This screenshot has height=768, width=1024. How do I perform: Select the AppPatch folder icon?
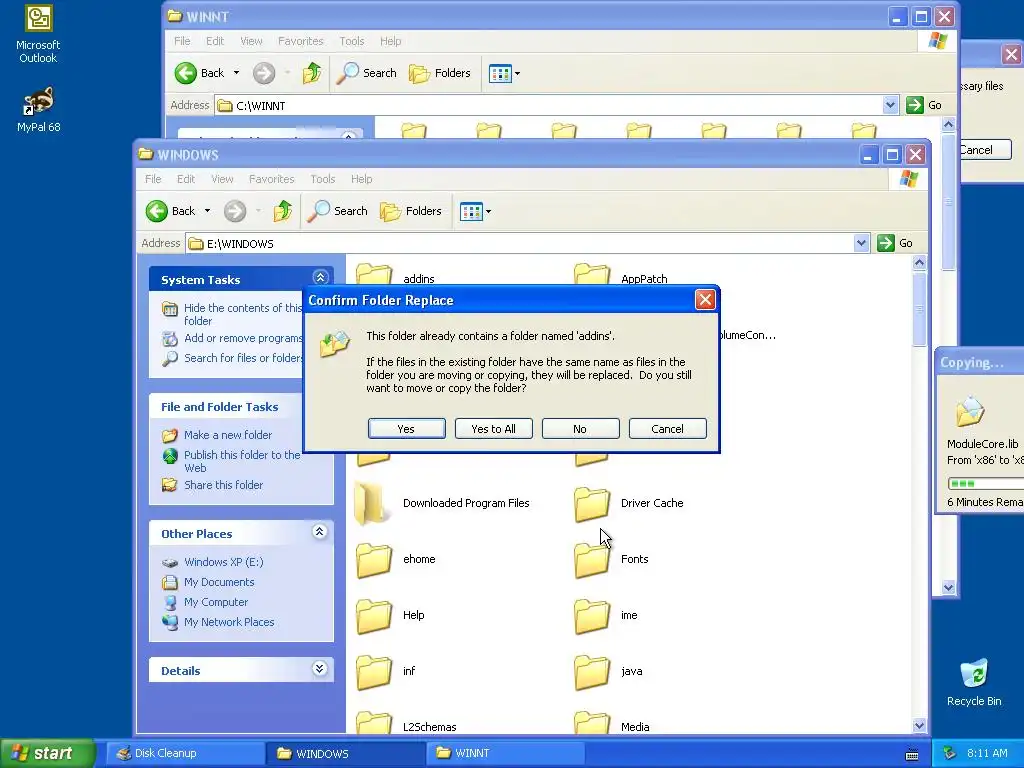pyautogui.click(x=592, y=274)
